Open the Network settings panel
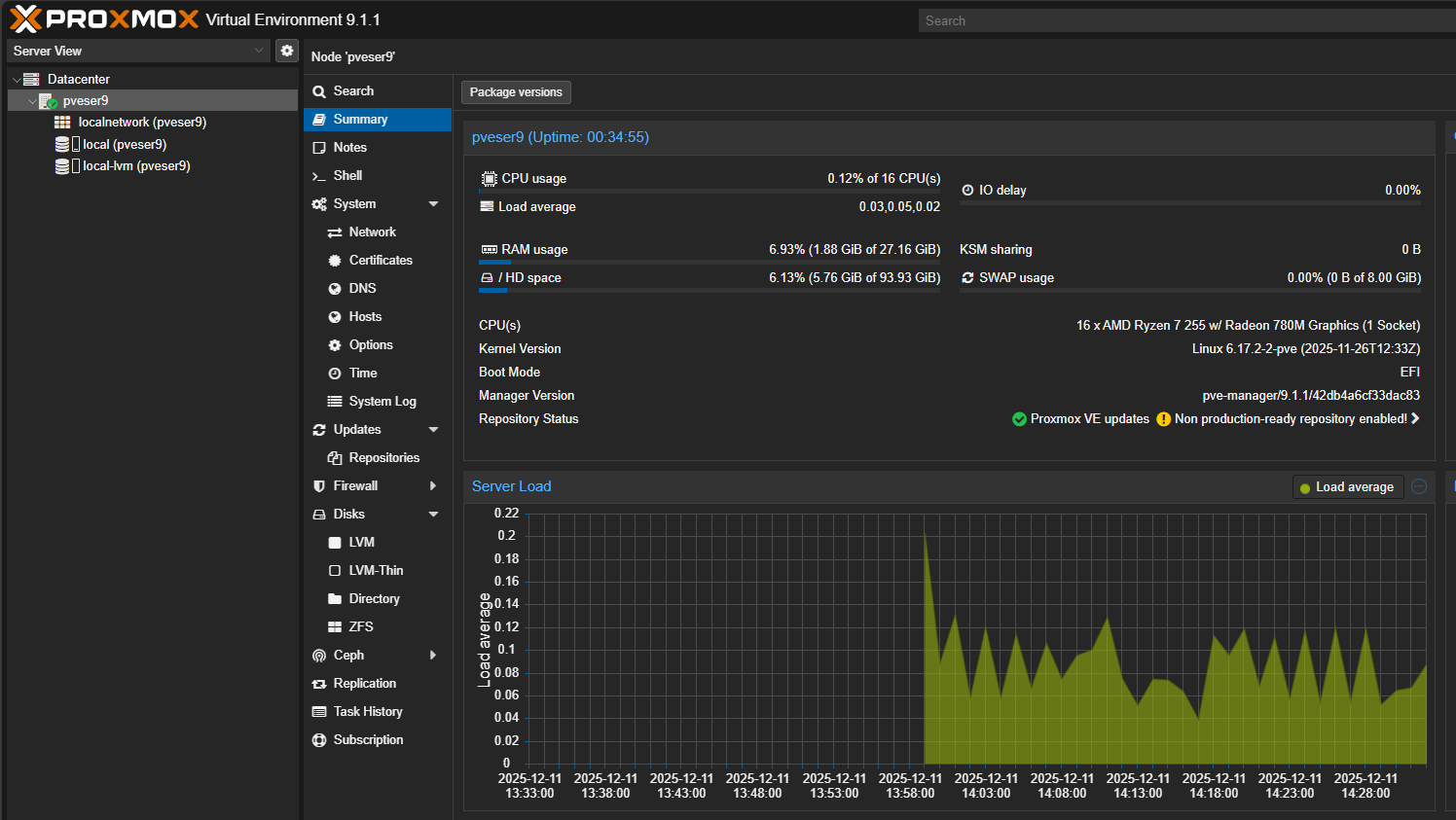 pos(372,232)
